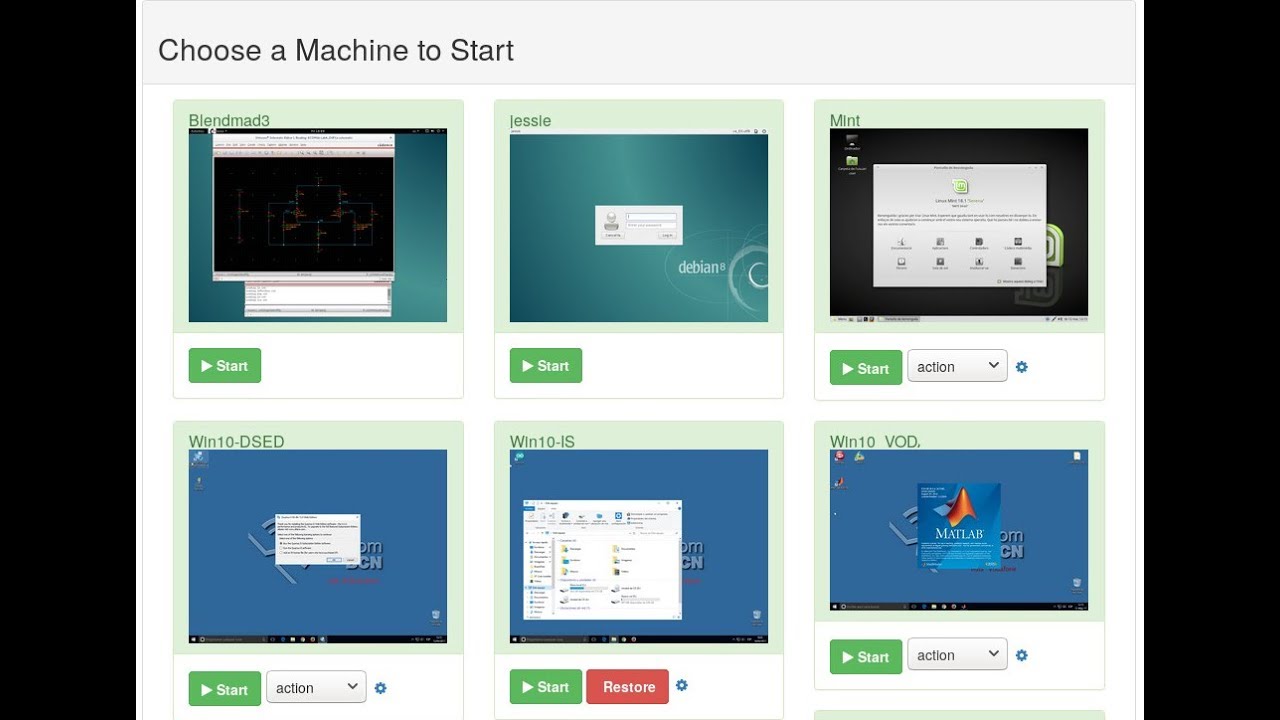
Task: Open settings gear next to the Restore button
Action: pos(681,685)
